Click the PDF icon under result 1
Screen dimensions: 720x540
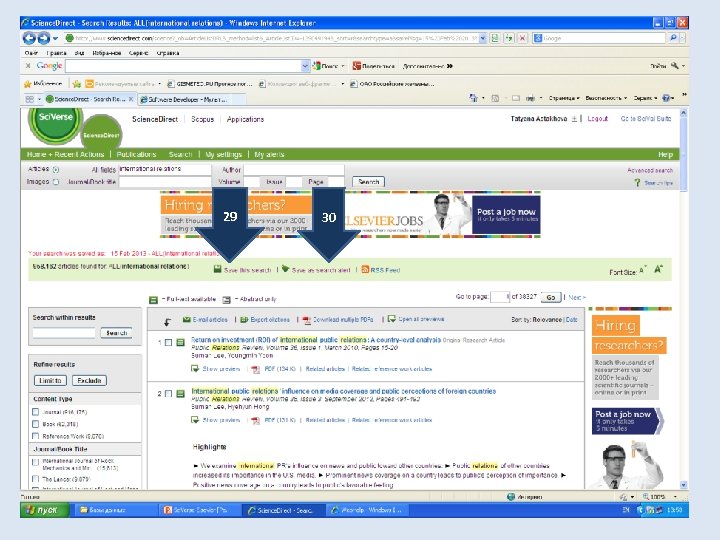[255, 369]
